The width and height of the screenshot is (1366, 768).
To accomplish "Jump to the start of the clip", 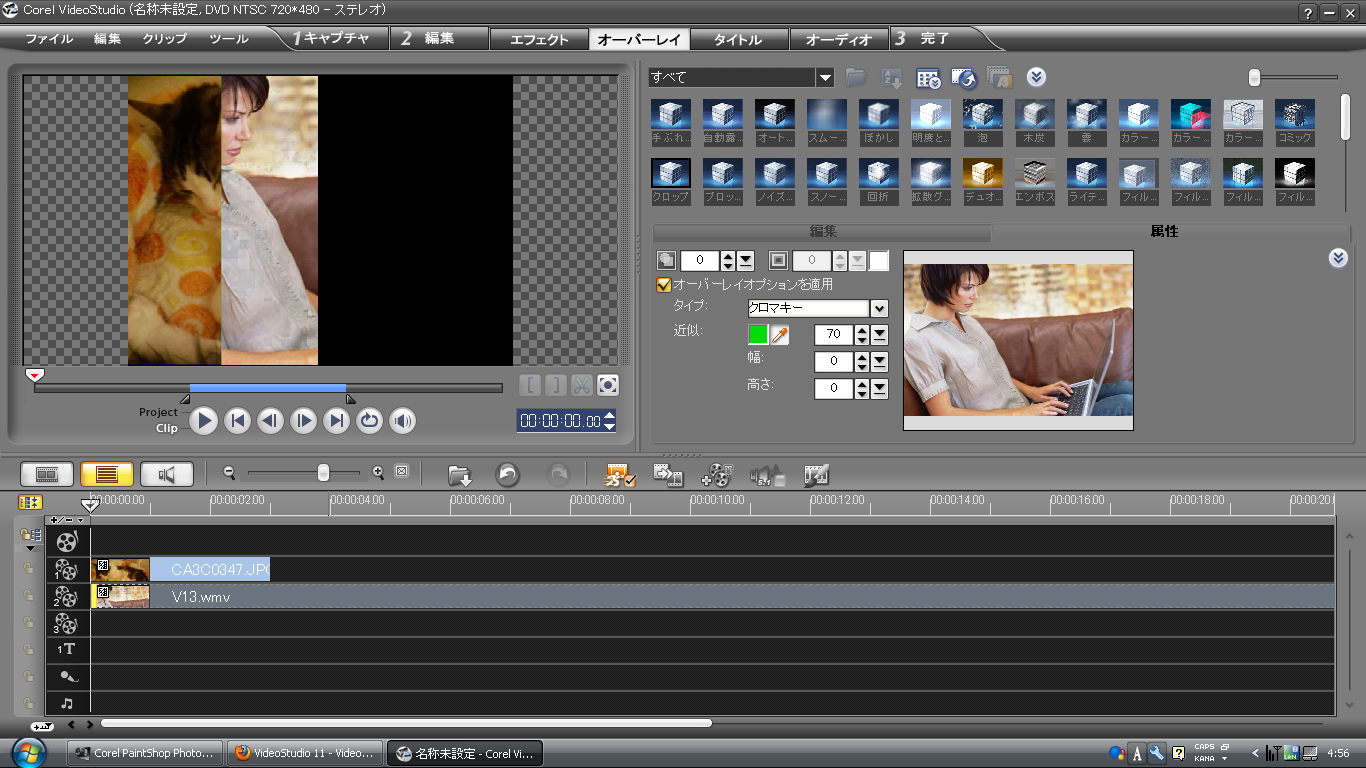I will (x=237, y=421).
